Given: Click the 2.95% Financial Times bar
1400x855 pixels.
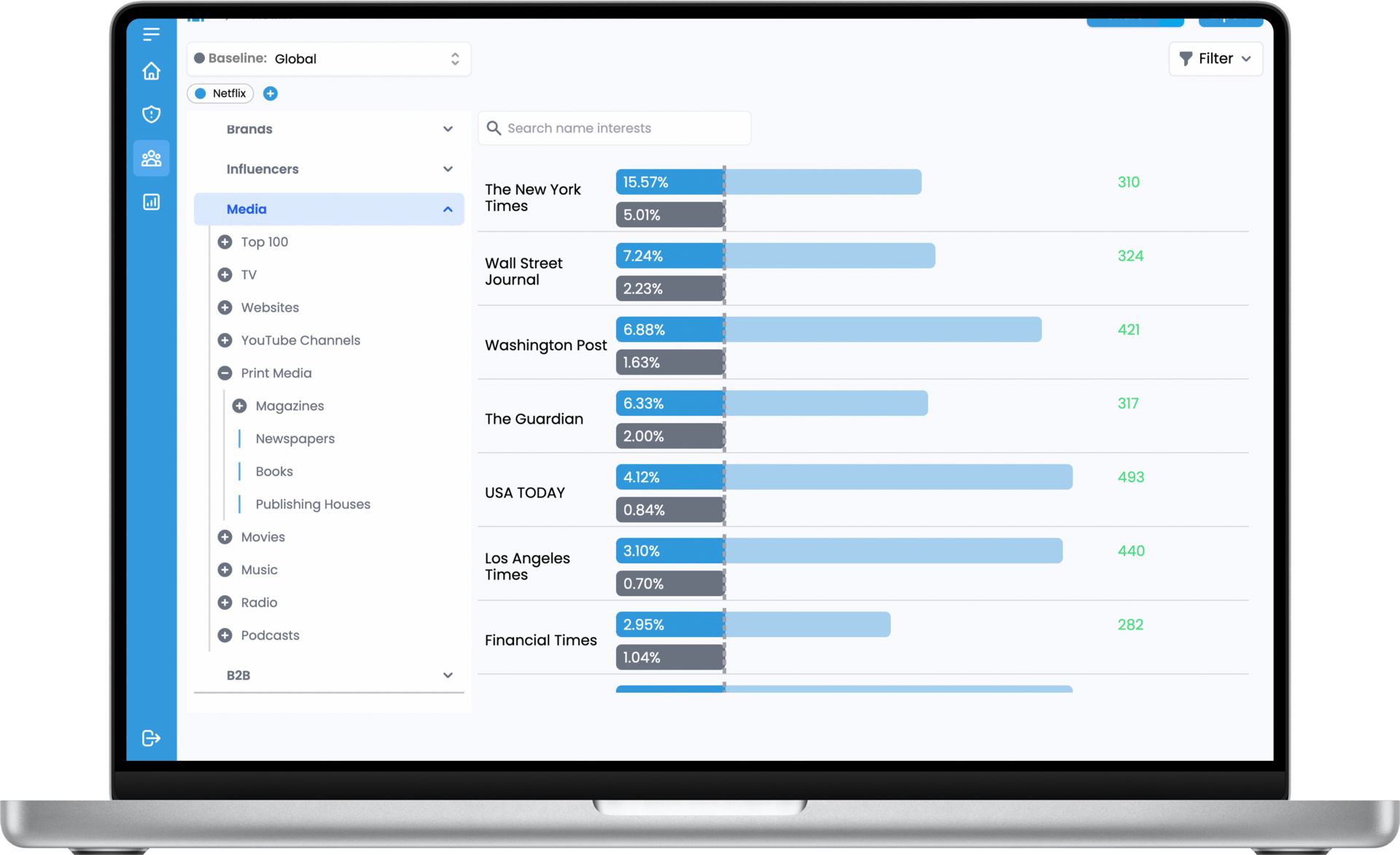Looking at the screenshot, I should pyautogui.click(x=753, y=624).
